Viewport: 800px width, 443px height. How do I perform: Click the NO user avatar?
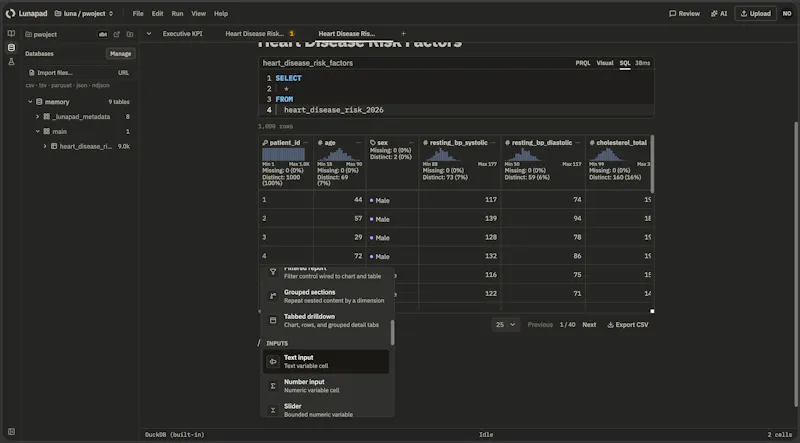[x=787, y=14]
